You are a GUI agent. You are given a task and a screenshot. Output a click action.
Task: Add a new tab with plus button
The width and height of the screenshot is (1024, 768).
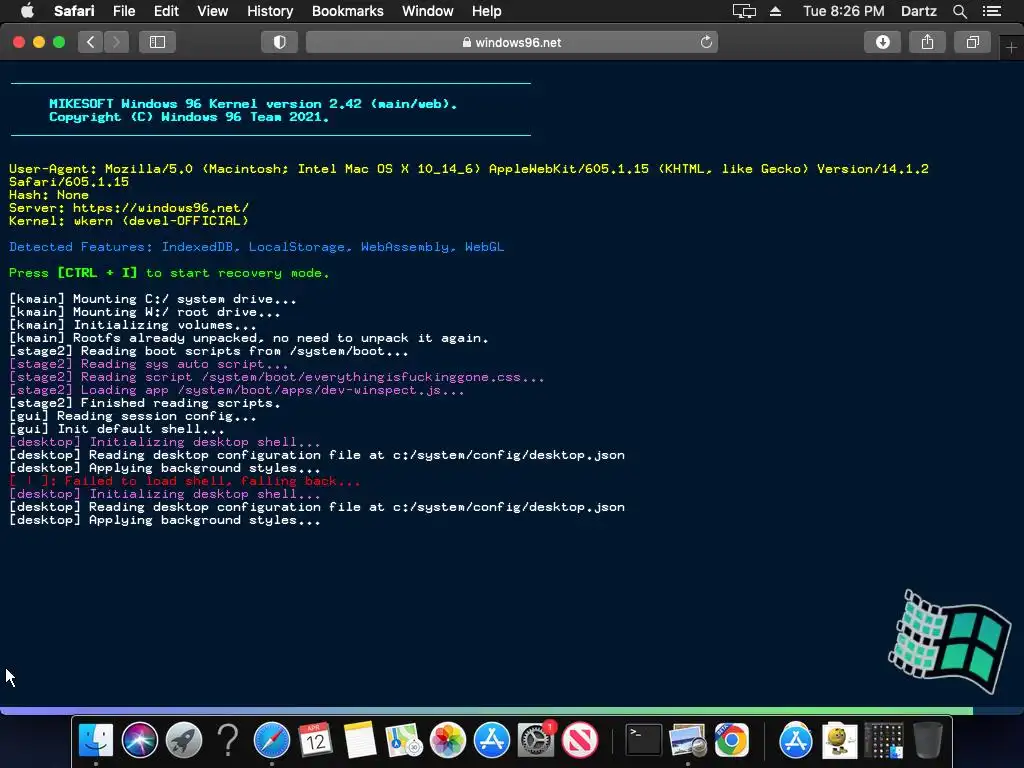tap(1011, 48)
